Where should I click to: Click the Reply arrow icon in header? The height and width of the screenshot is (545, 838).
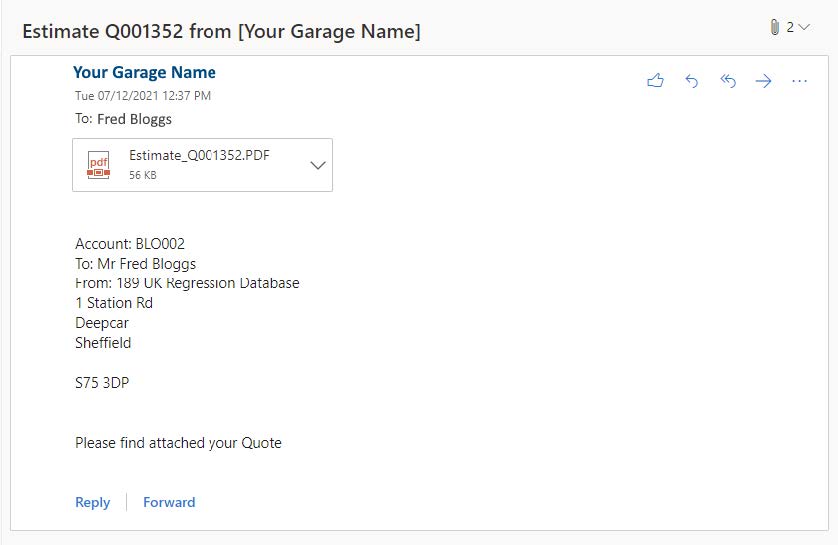(x=691, y=81)
